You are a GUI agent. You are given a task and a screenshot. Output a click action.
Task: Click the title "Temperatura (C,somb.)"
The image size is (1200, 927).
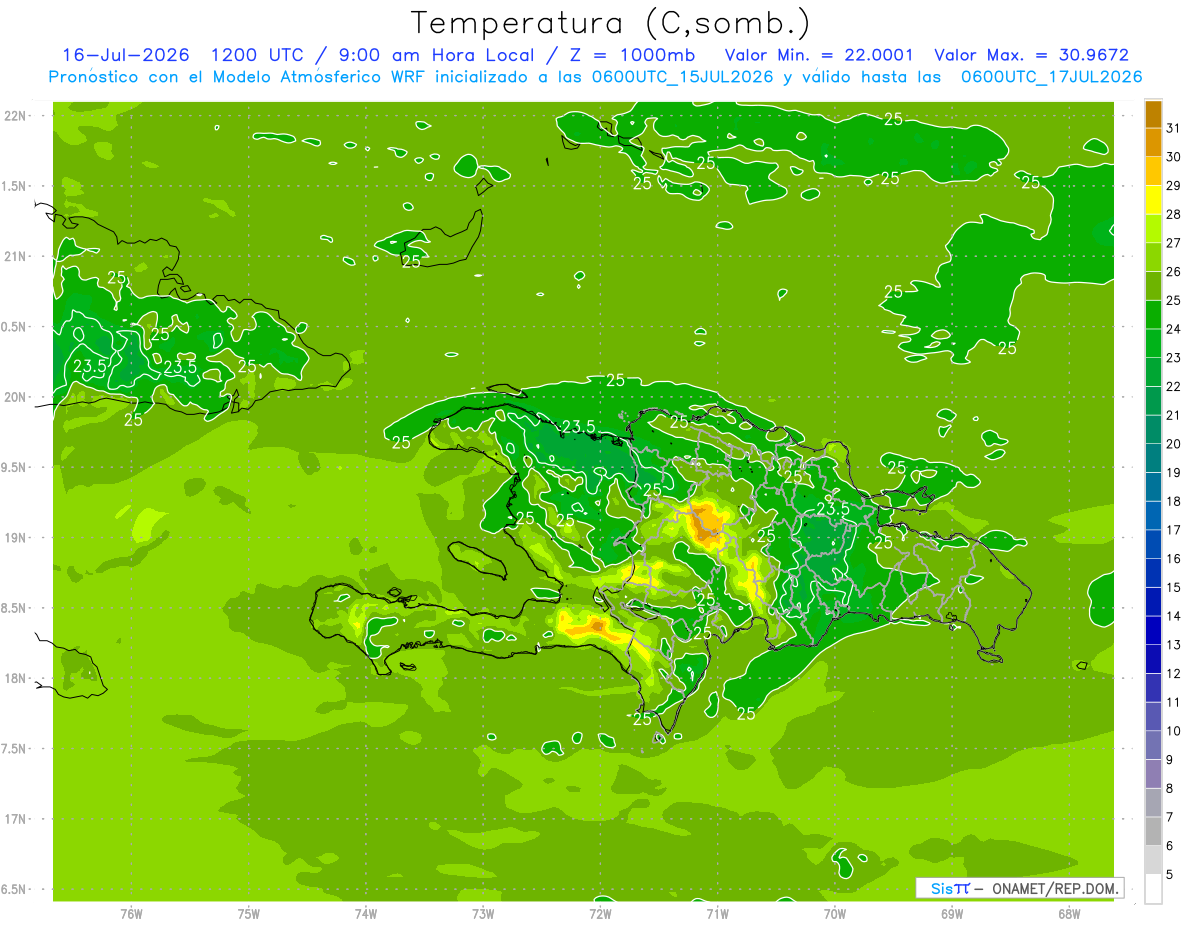tap(611, 22)
